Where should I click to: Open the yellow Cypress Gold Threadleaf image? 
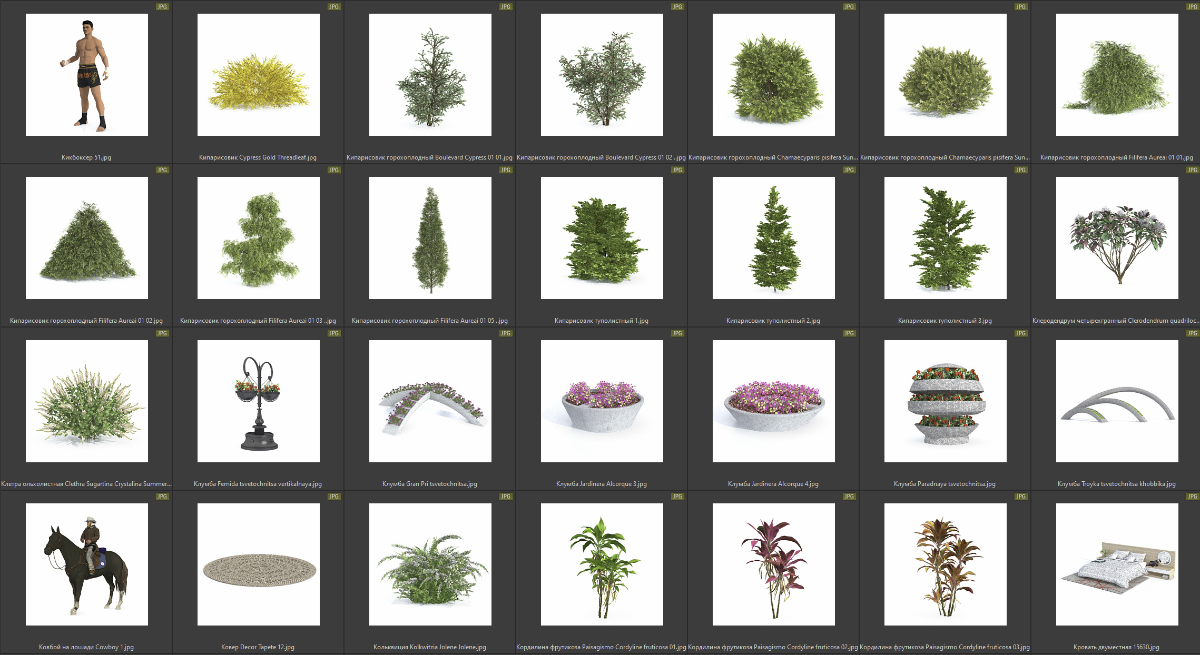click(258, 76)
